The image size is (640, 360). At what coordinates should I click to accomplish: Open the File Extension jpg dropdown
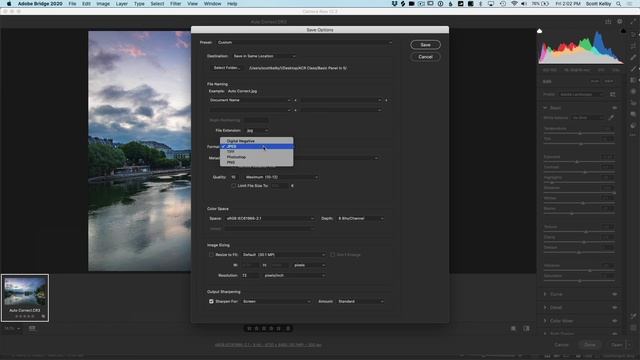click(257, 131)
